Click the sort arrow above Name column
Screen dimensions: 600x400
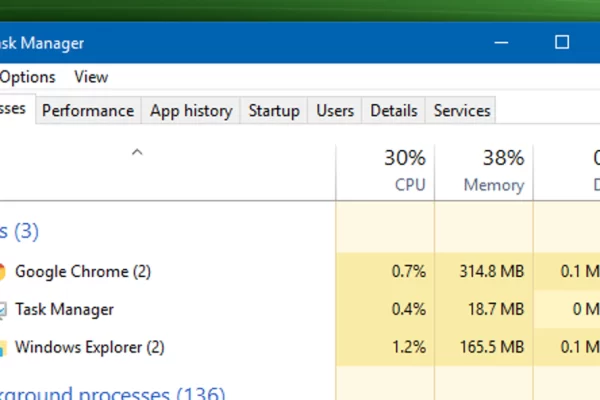(x=137, y=152)
